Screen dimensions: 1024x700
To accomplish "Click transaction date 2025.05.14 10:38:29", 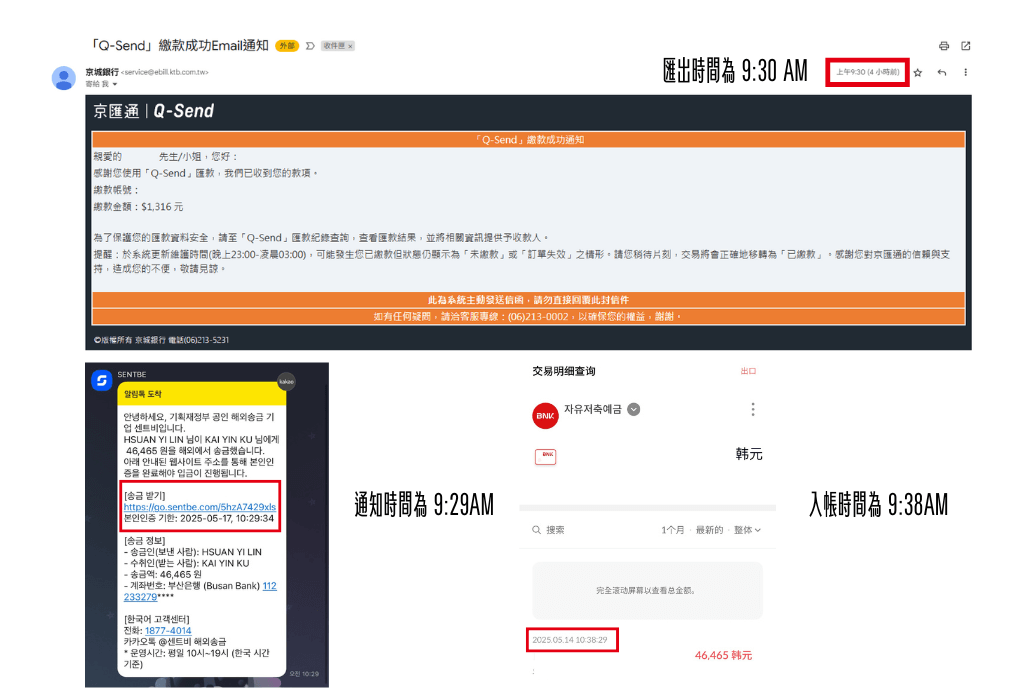I will point(570,640).
